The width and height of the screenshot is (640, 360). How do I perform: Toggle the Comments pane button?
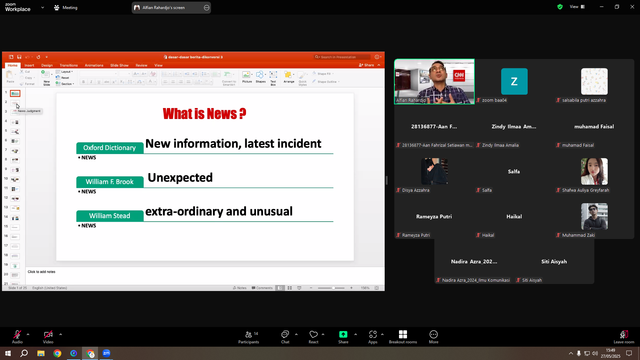click(x=262, y=288)
